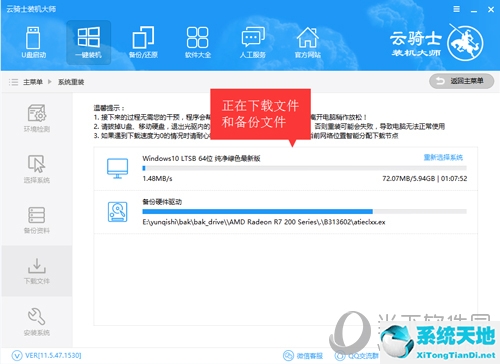The image size is (500, 364).
Task: Click the VER[11.5.47.1530] version label
Action: coord(53,355)
